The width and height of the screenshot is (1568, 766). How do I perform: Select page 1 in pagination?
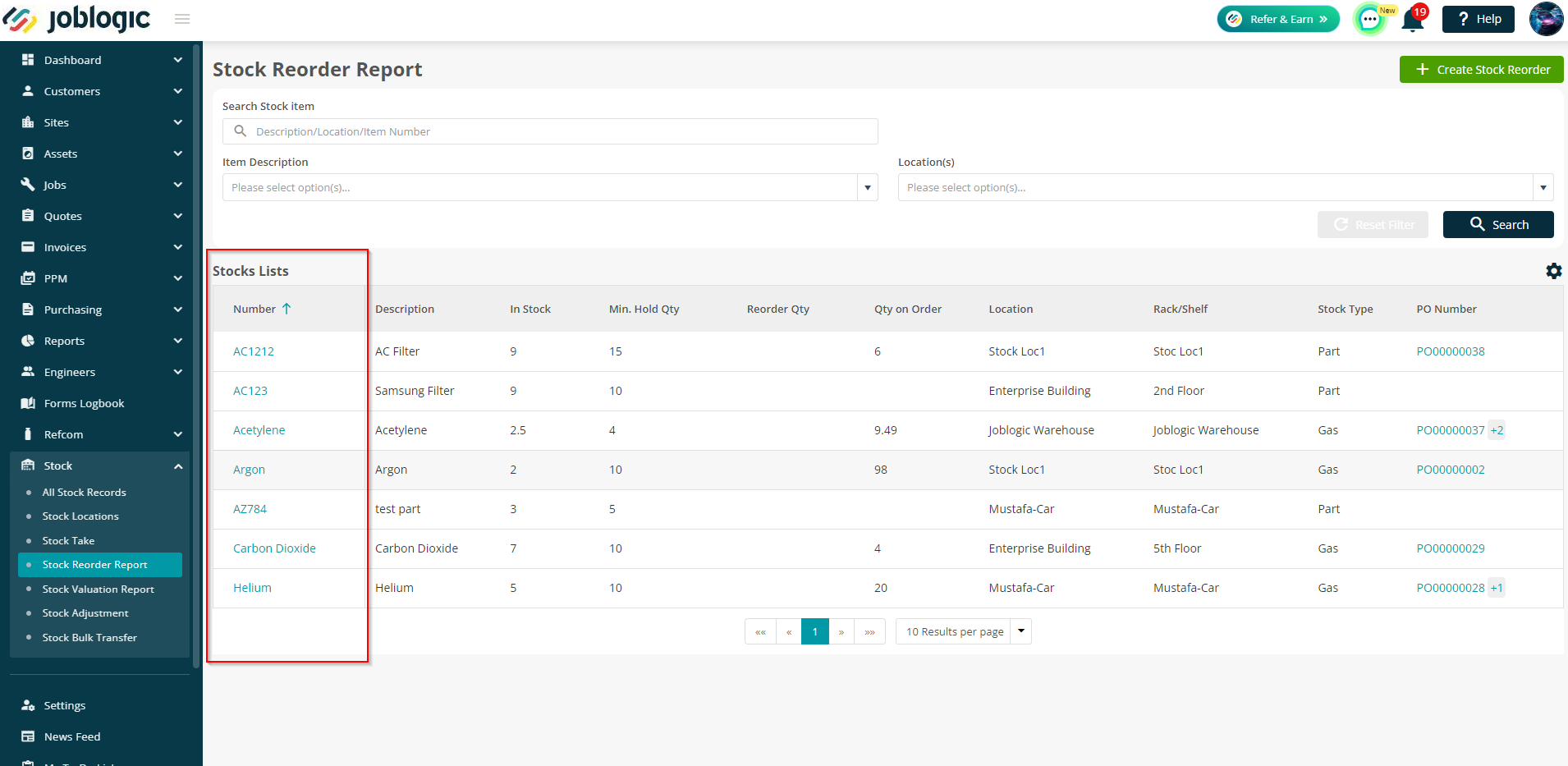tap(815, 631)
